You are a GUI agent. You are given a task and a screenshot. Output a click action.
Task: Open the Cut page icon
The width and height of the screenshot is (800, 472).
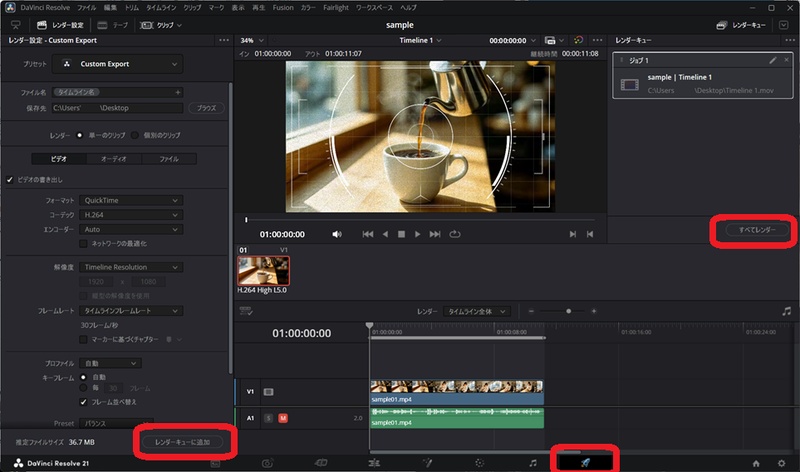321,463
